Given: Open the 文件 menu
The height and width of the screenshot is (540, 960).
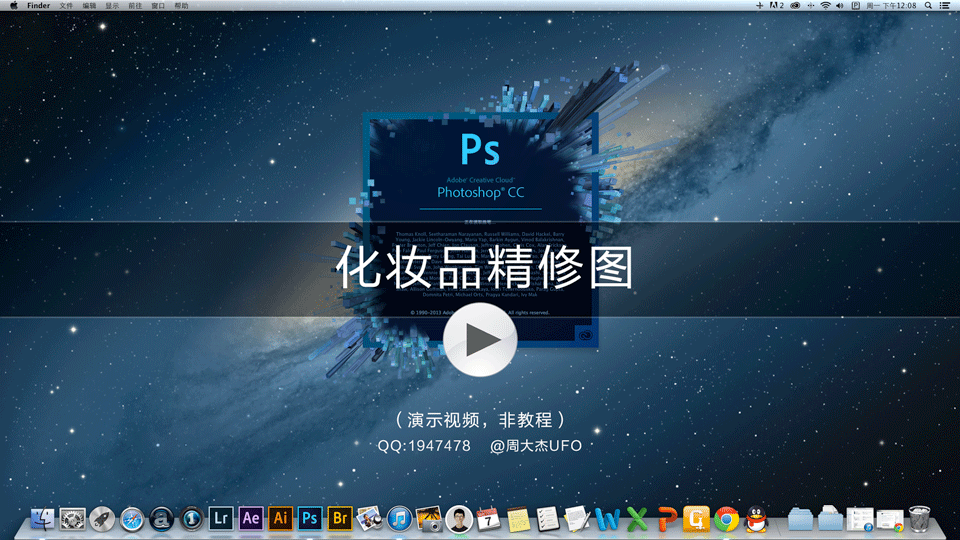Looking at the screenshot, I should coord(66,6).
